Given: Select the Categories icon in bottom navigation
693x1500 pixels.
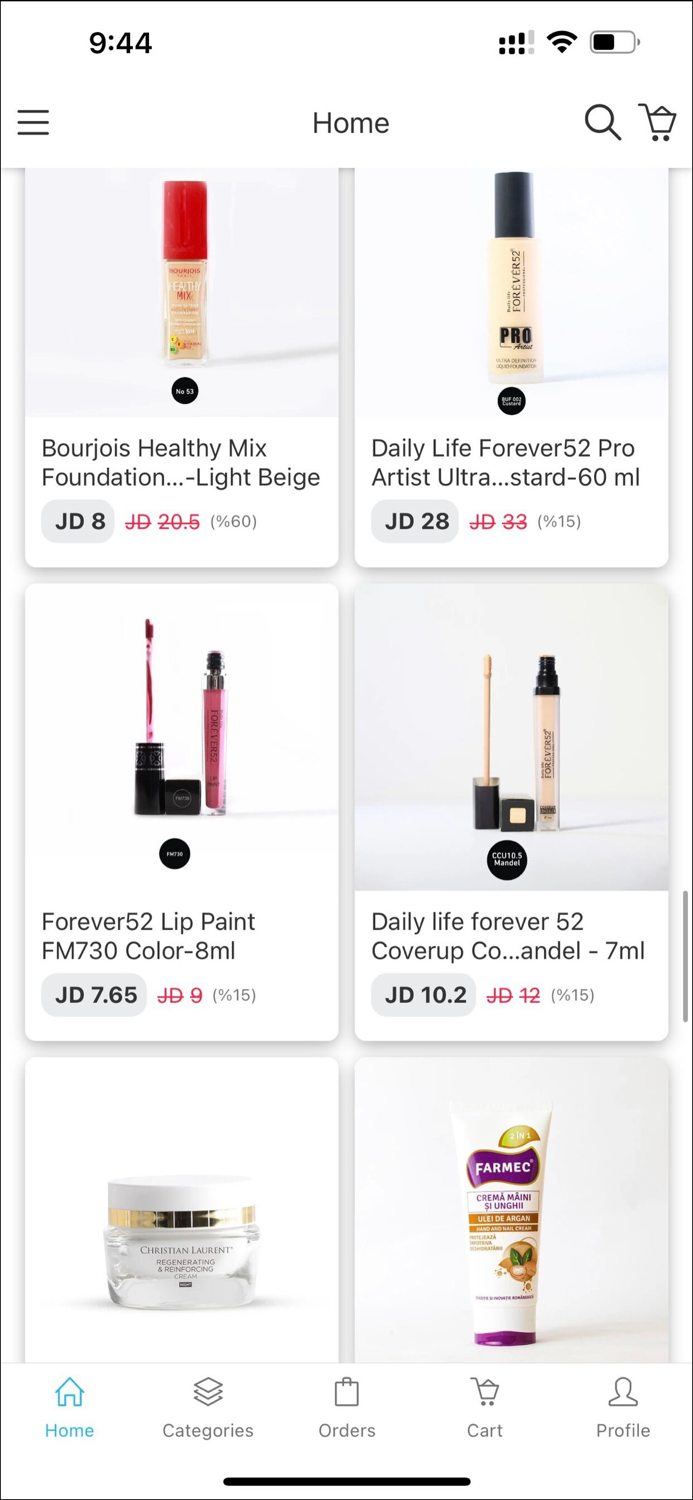Looking at the screenshot, I should (x=207, y=1405).
